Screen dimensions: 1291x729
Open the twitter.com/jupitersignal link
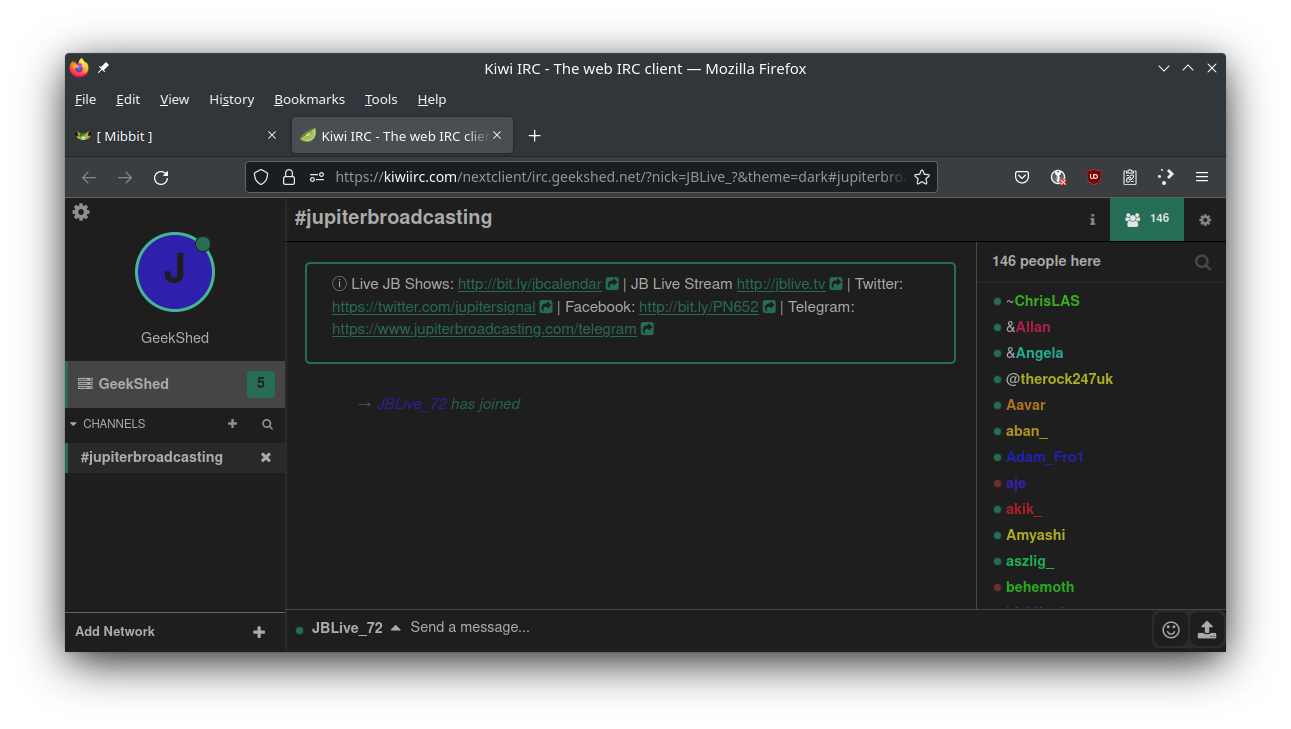(x=434, y=307)
